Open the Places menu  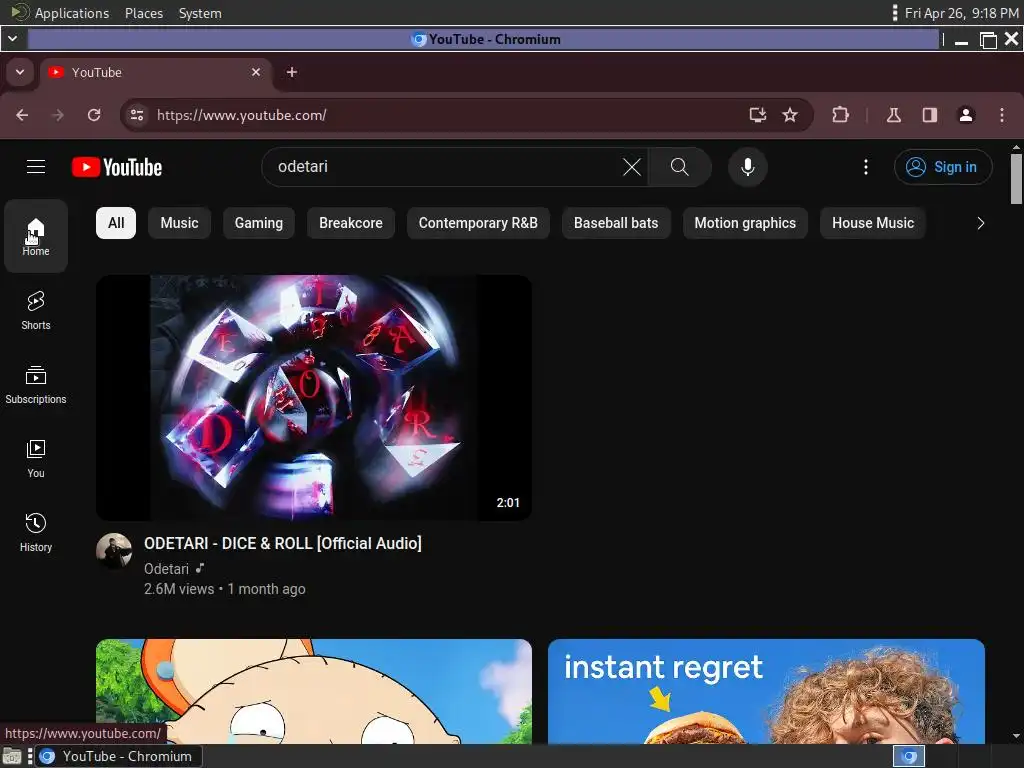click(x=144, y=13)
